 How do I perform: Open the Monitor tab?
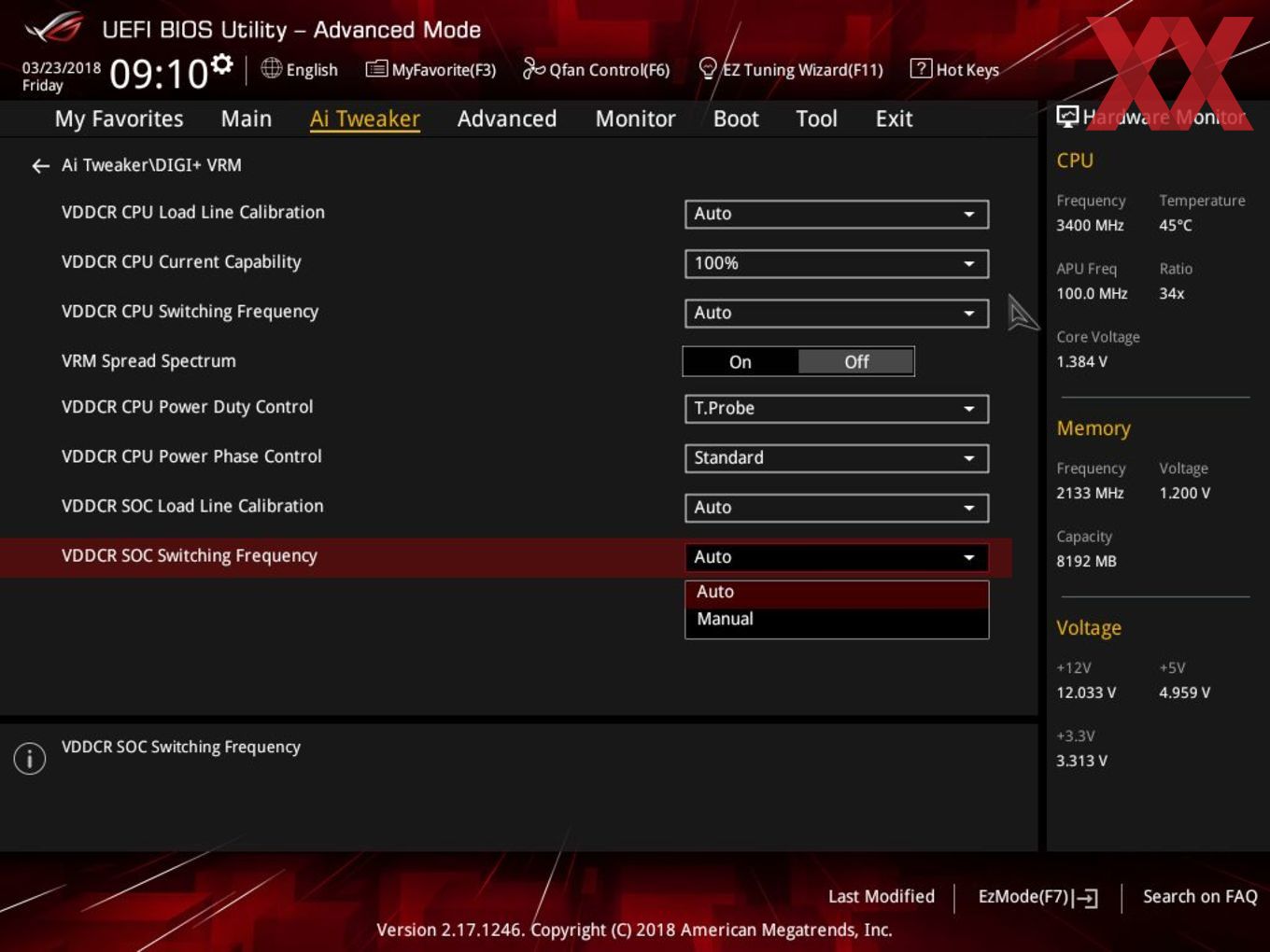pos(635,119)
